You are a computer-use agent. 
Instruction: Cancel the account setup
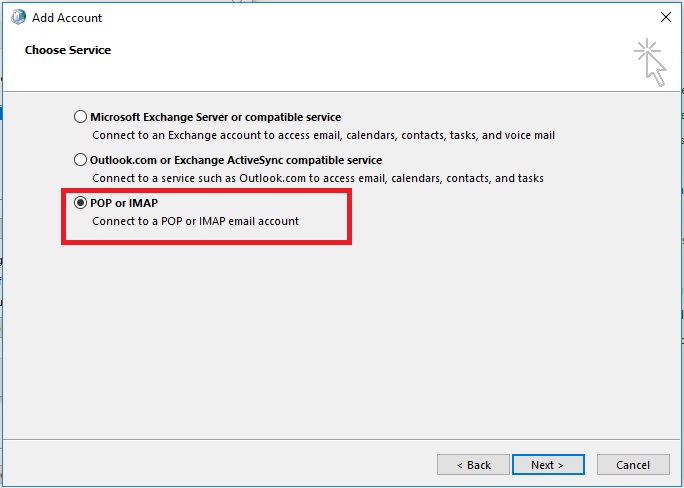(x=633, y=465)
